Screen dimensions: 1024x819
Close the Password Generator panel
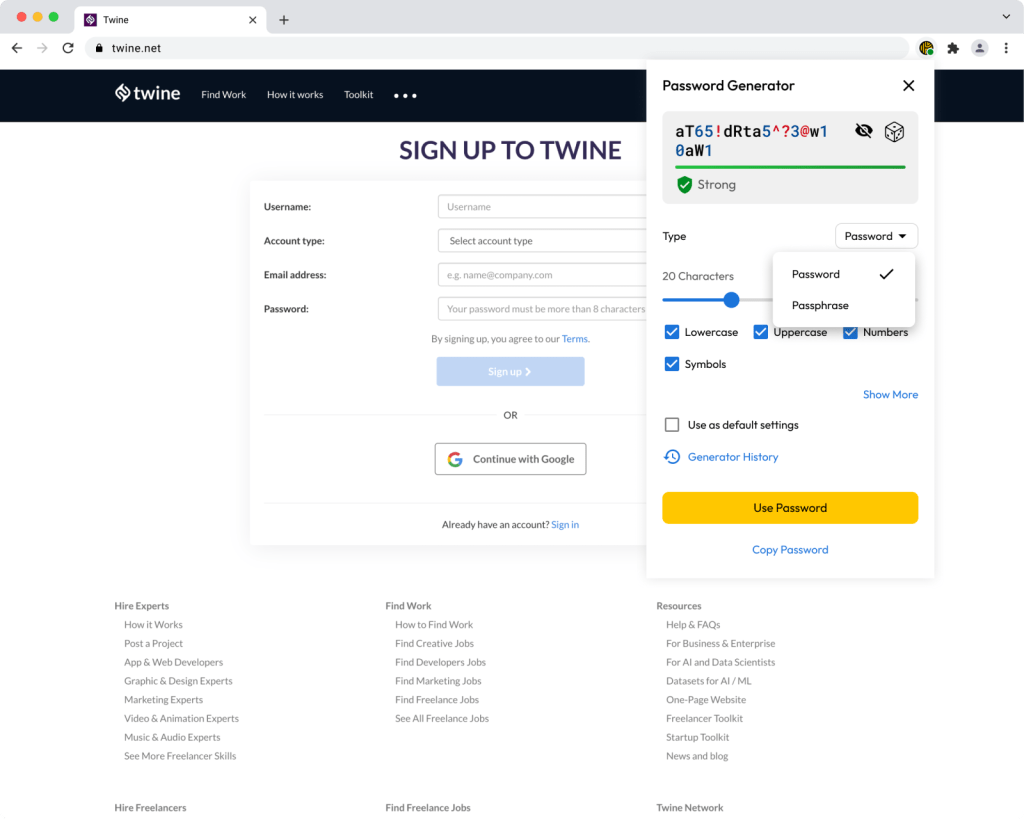point(908,86)
